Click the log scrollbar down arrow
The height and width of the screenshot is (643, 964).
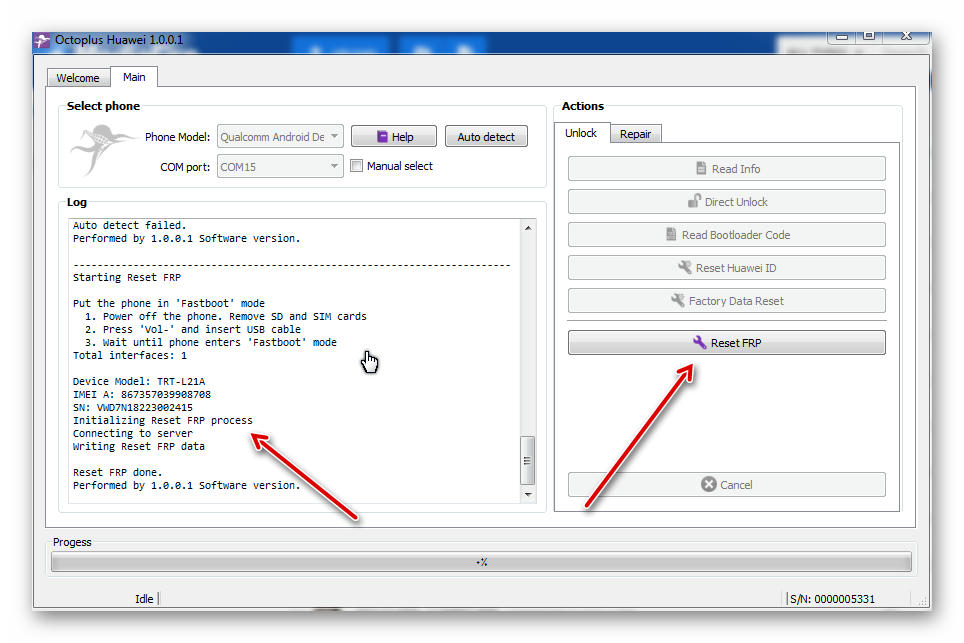point(528,494)
